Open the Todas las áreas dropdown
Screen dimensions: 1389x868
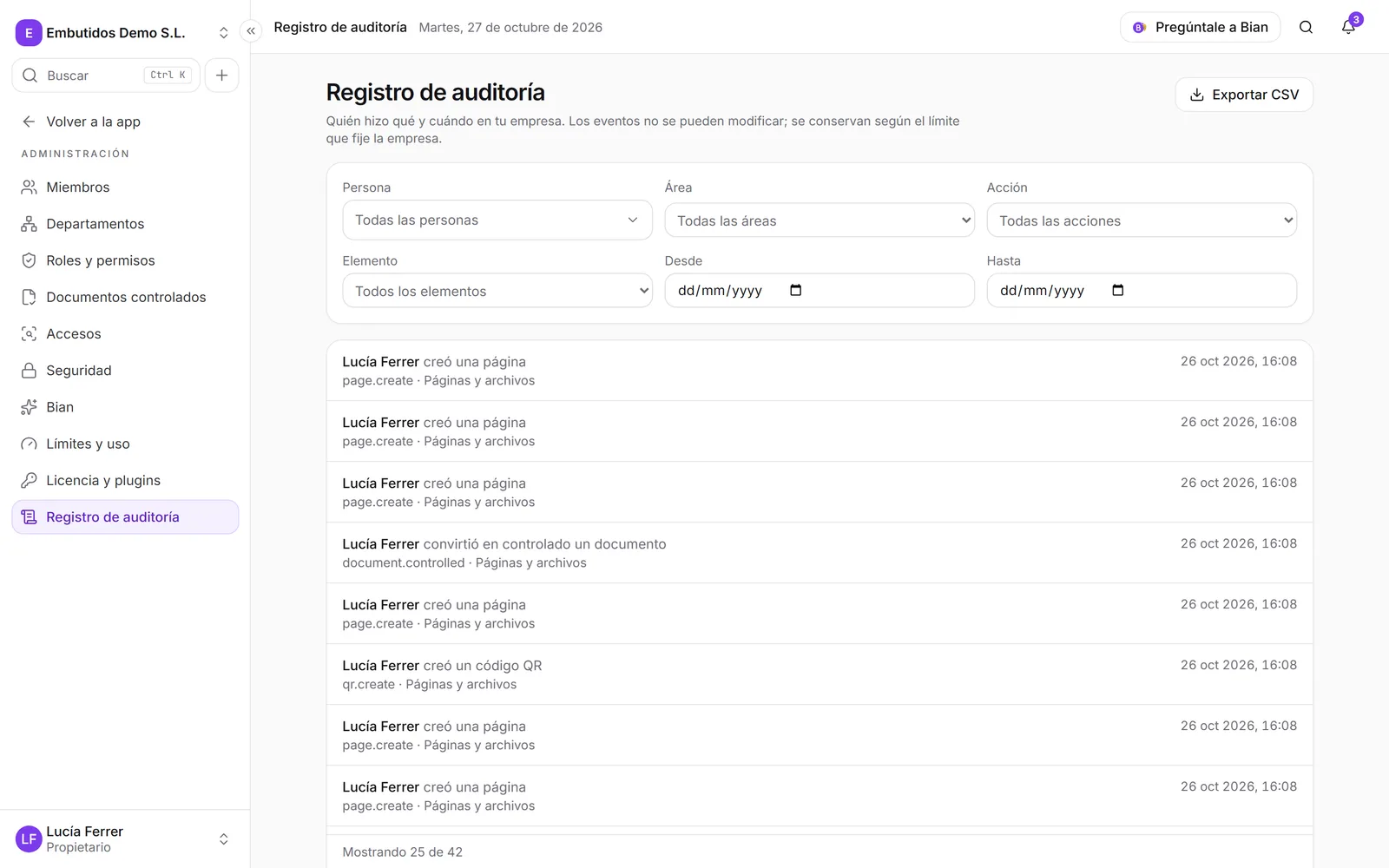pyautogui.click(x=820, y=220)
